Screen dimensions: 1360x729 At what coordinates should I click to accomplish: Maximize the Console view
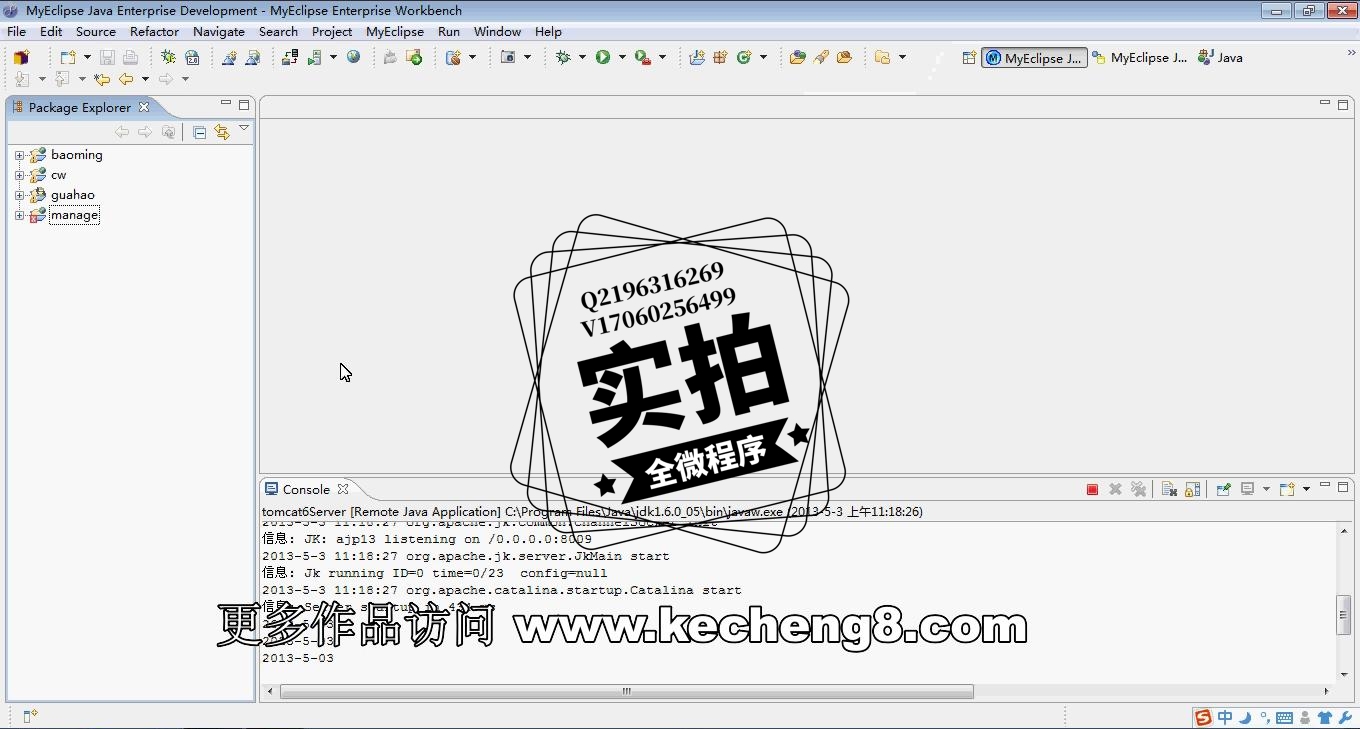(1343, 486)
